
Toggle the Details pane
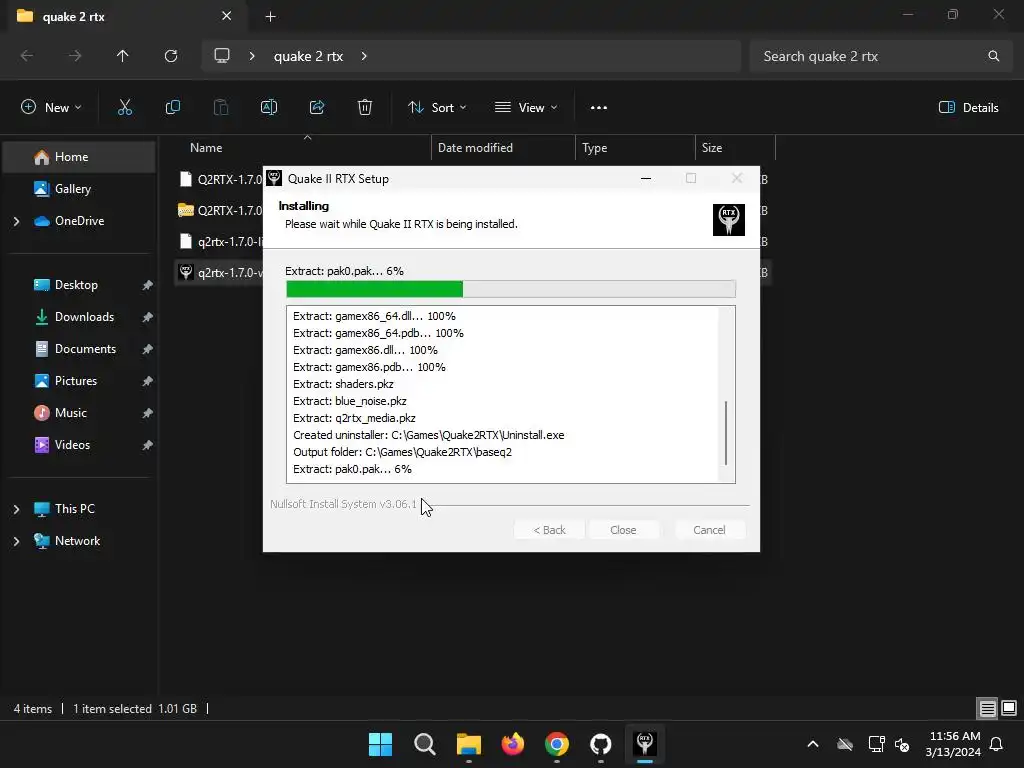[x=968, y=108]
